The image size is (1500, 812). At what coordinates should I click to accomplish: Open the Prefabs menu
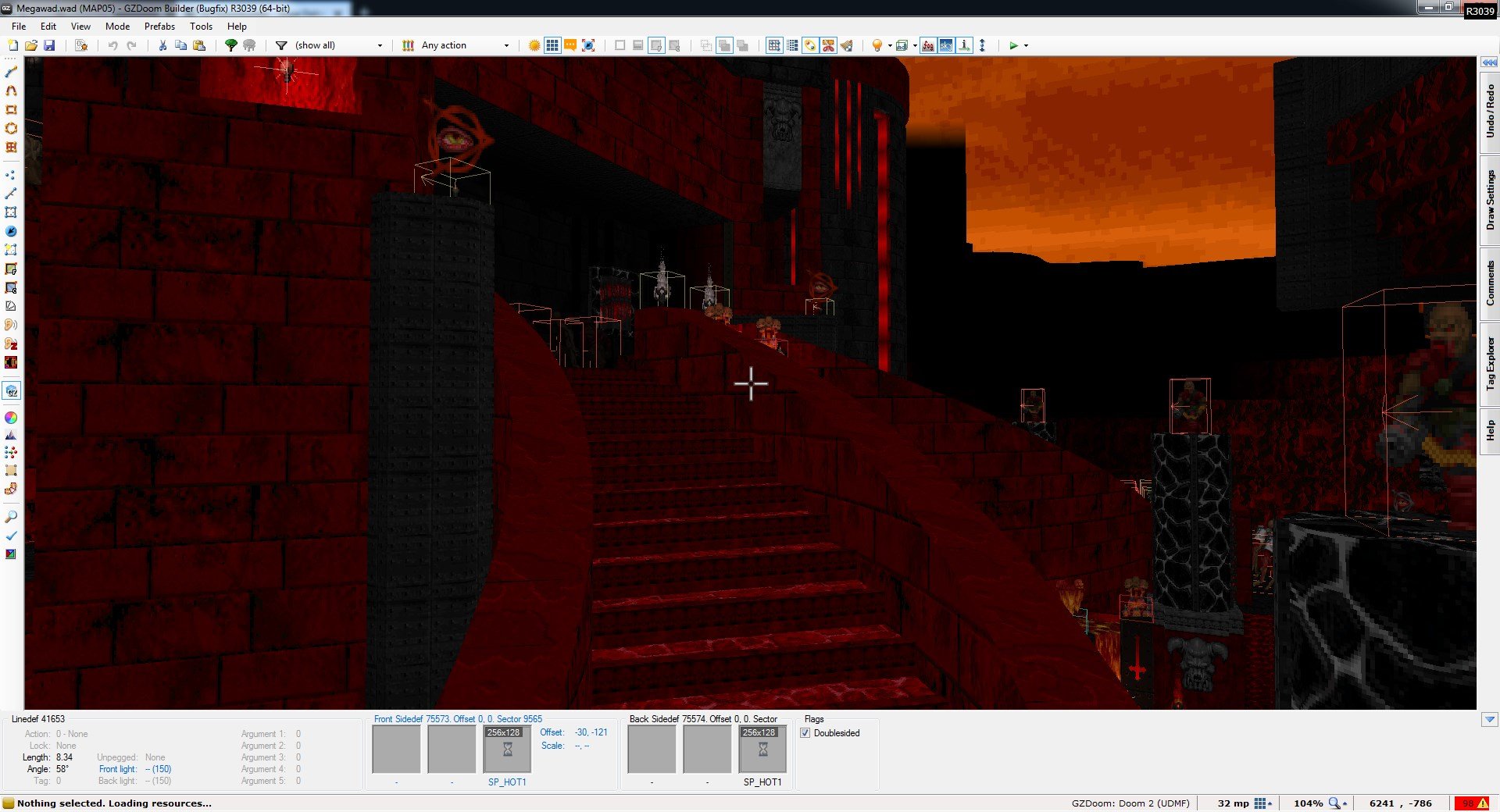coord(159,26)
